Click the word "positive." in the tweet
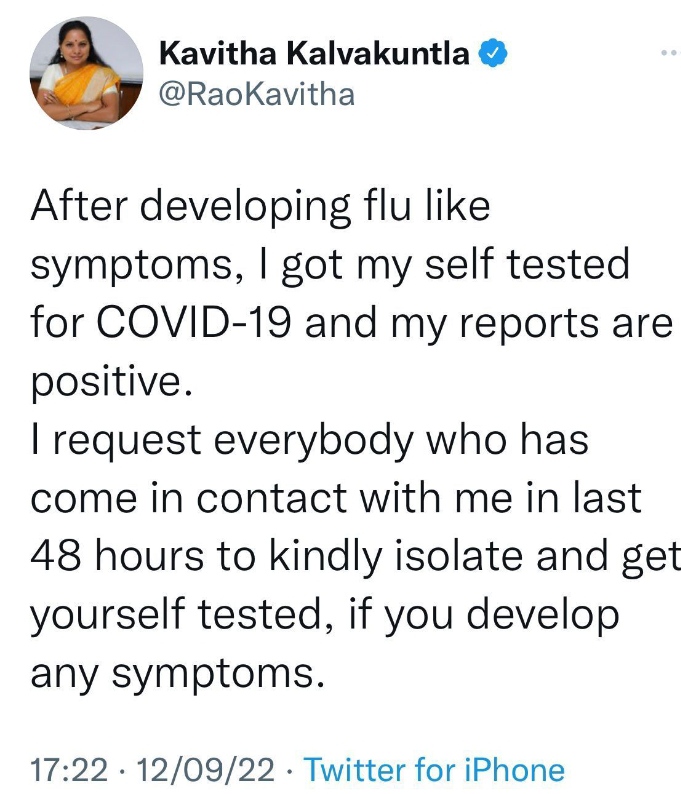Viewport: 681px width, 794px height. click(x=112, y=382)
